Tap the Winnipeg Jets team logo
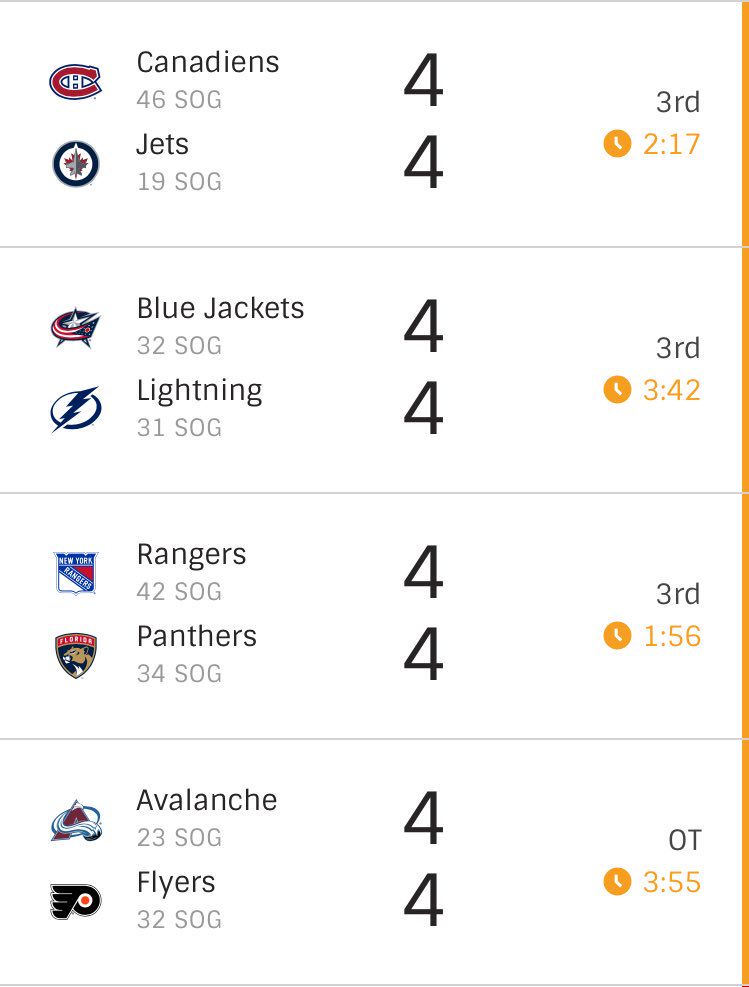The height and width of the screenshot is (987, 749). pos(76,164)
